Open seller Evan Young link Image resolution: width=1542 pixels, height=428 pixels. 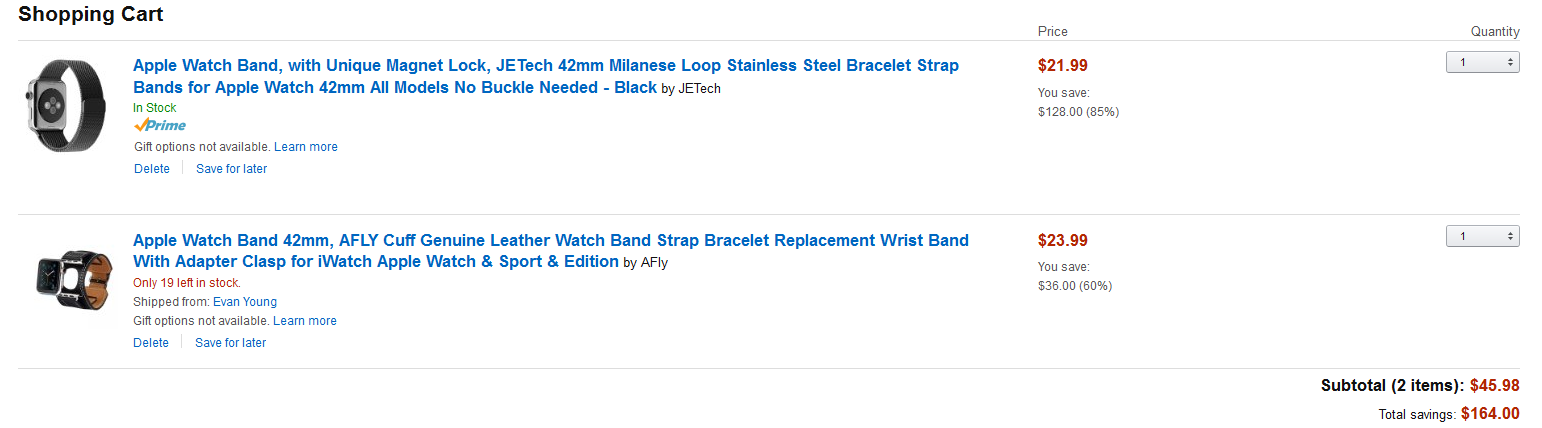tap(245, 302)
